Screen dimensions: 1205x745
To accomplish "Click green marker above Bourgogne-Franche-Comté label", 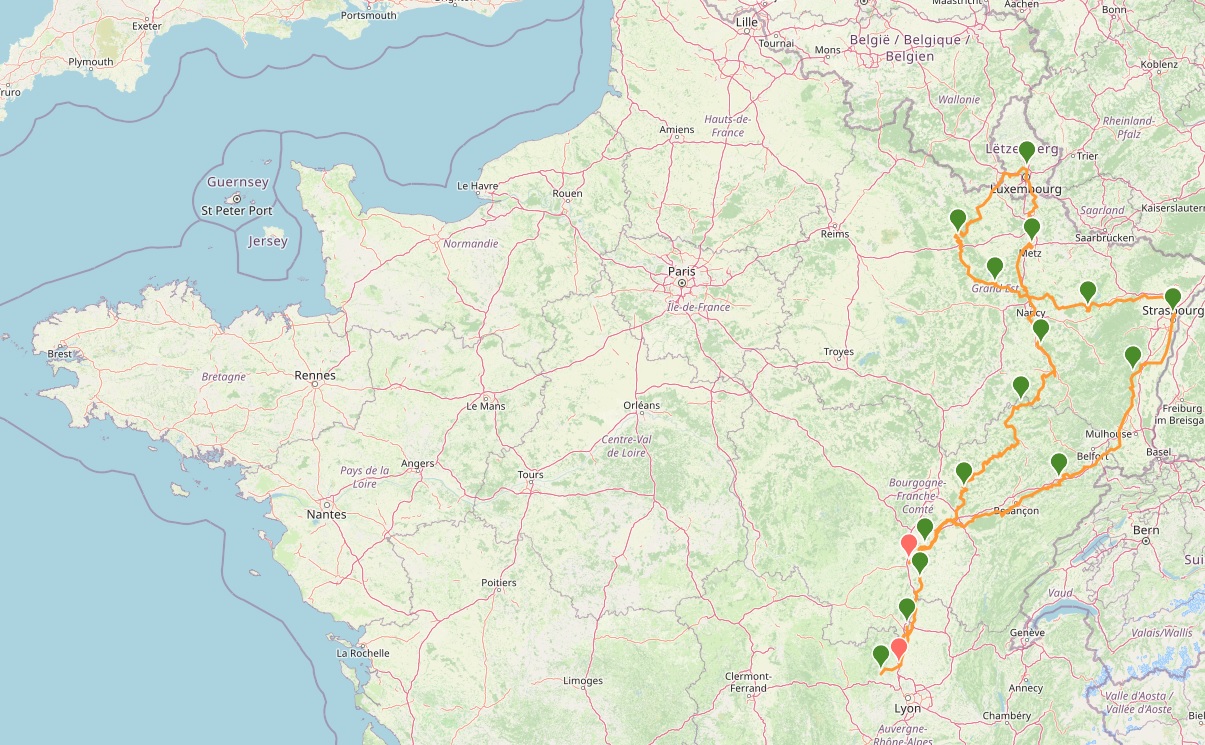I will click(964, 472).
